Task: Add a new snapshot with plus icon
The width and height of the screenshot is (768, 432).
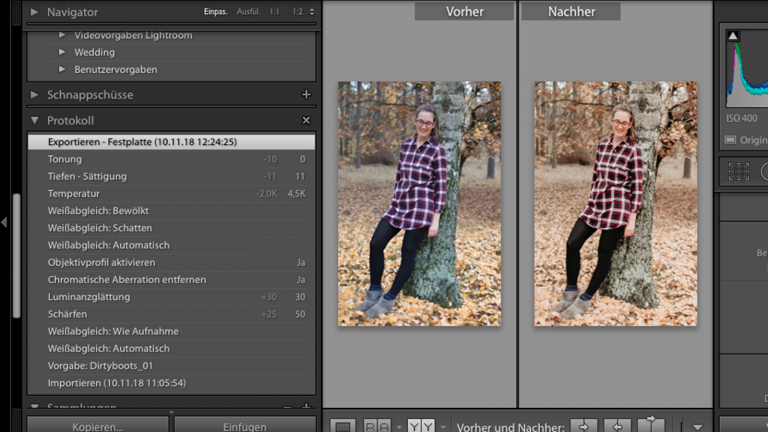Action: 306,95
